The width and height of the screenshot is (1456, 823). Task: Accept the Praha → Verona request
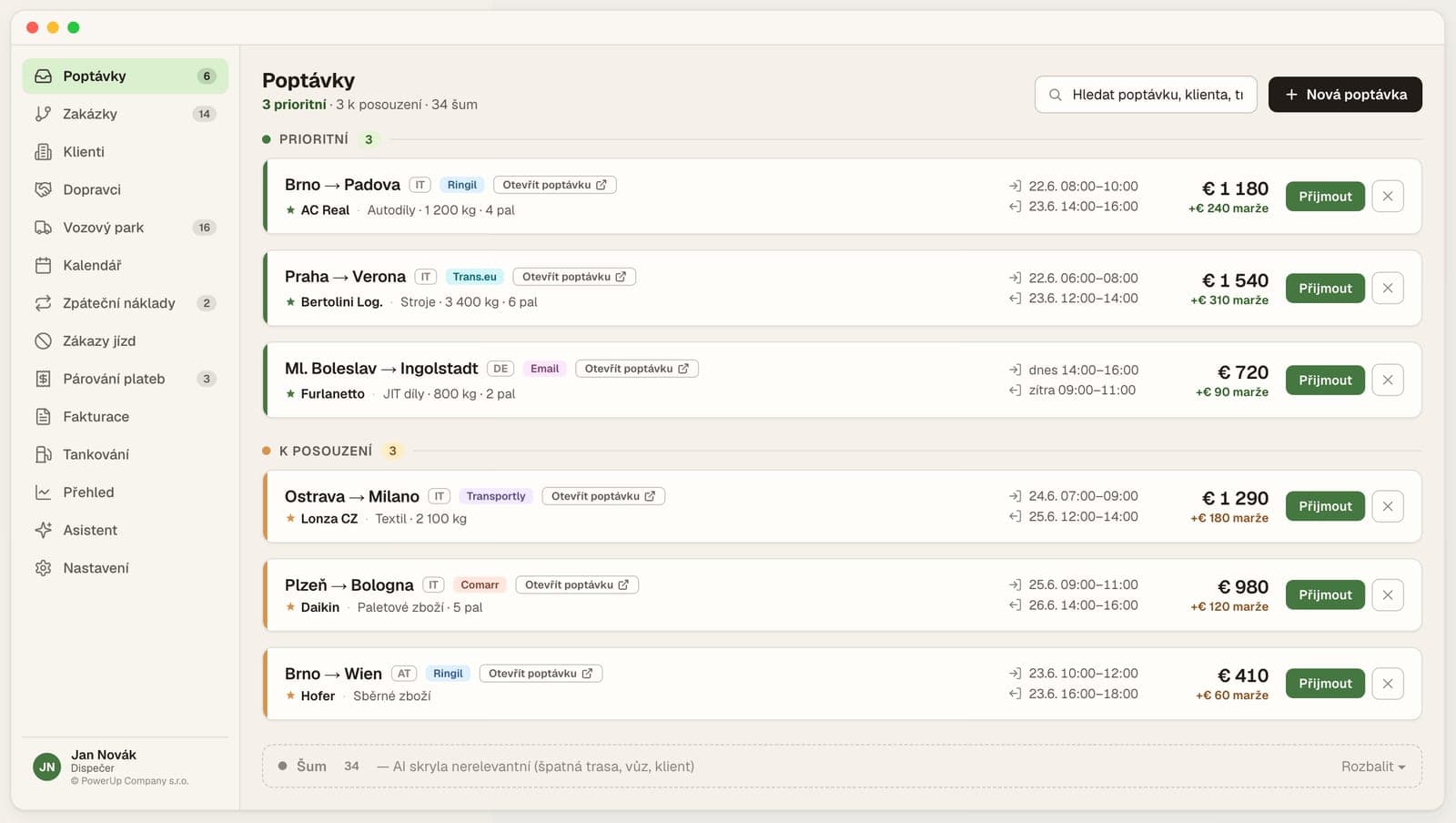pos(1325,288)
